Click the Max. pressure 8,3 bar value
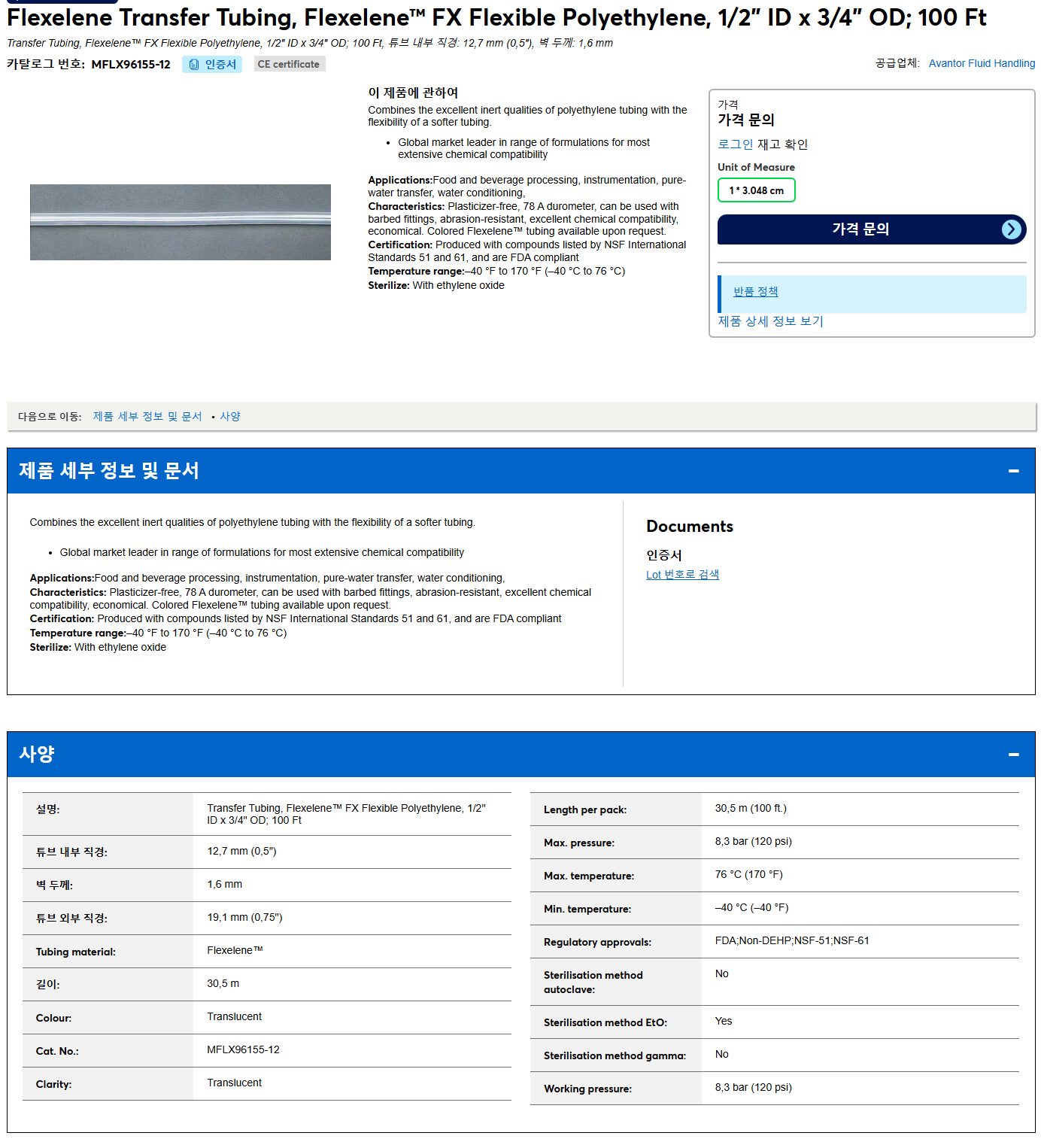1041x1148 pixels. tap(753, 842)
